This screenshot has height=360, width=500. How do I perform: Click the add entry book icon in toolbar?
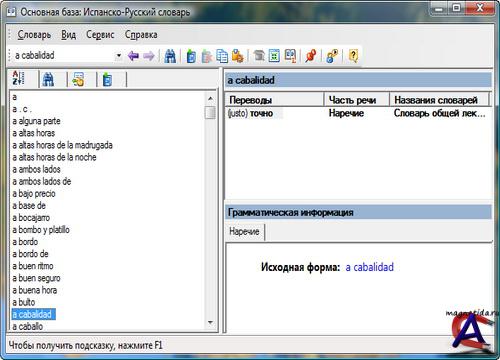[191, 56]
